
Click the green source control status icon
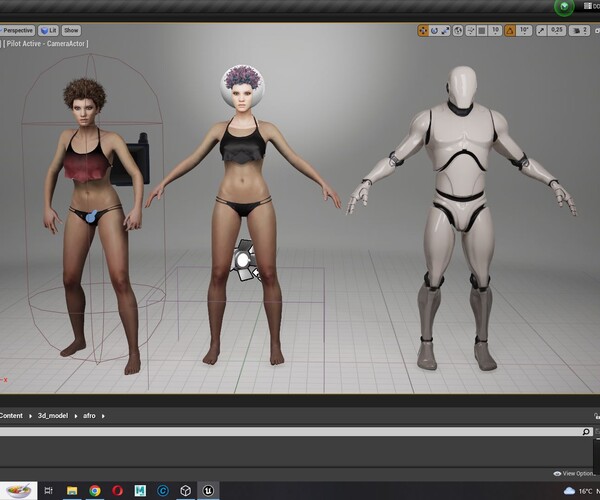point(564,7)
